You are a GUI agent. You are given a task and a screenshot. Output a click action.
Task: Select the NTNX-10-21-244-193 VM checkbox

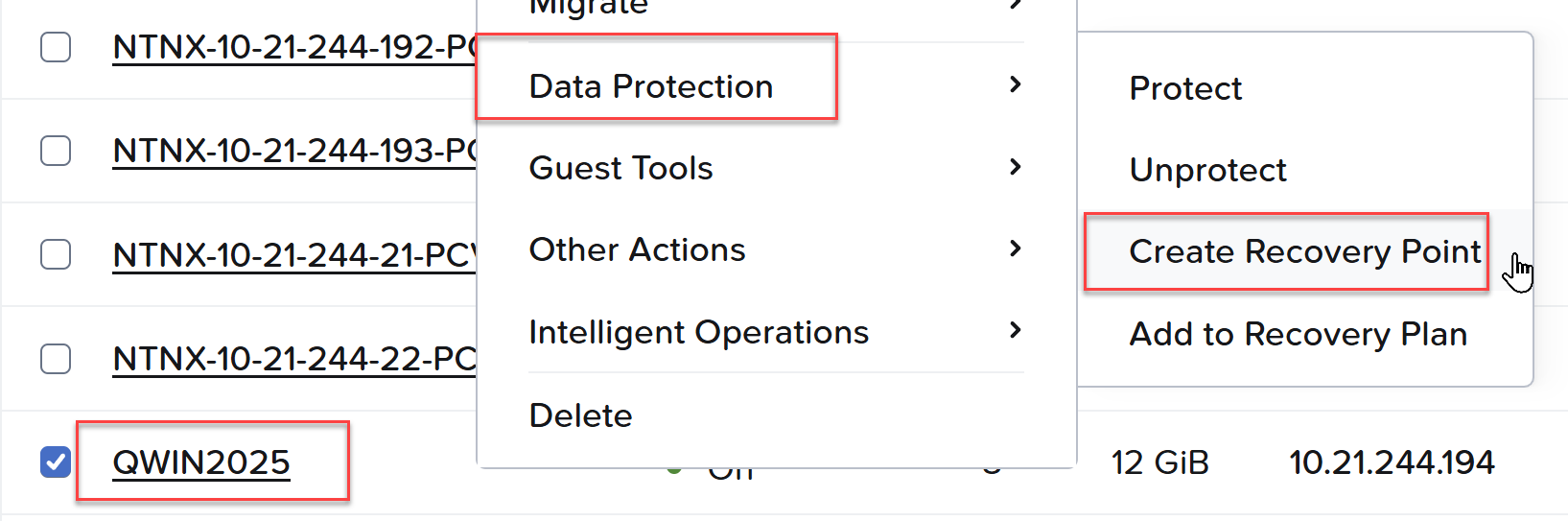point(56,151)
